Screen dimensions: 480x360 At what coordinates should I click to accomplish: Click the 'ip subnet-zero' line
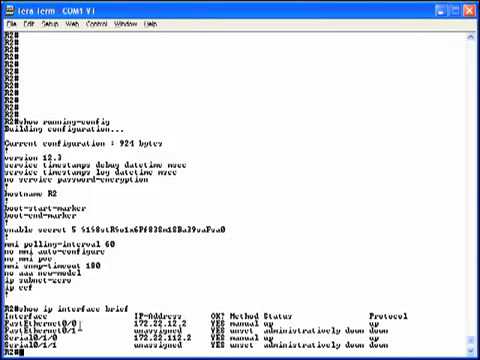(x=38, y=280)
